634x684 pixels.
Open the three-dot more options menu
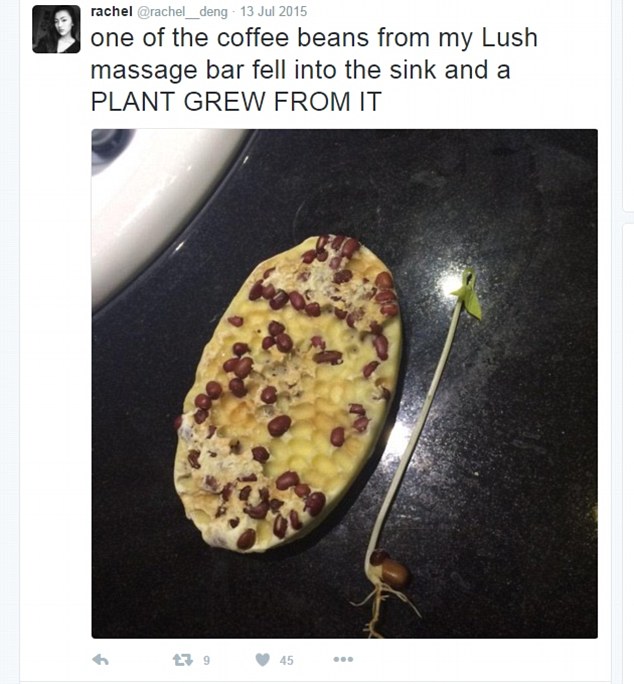click(343, 659)
